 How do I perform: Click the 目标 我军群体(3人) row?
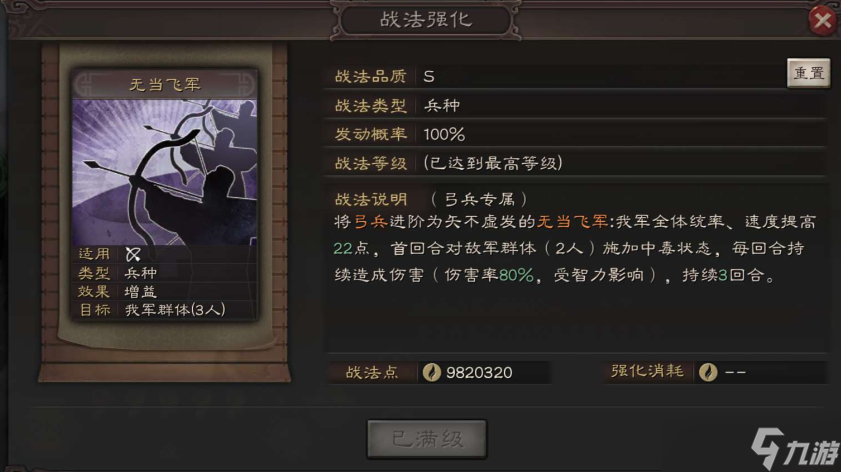pyautogui.click(x=165, y=310)
